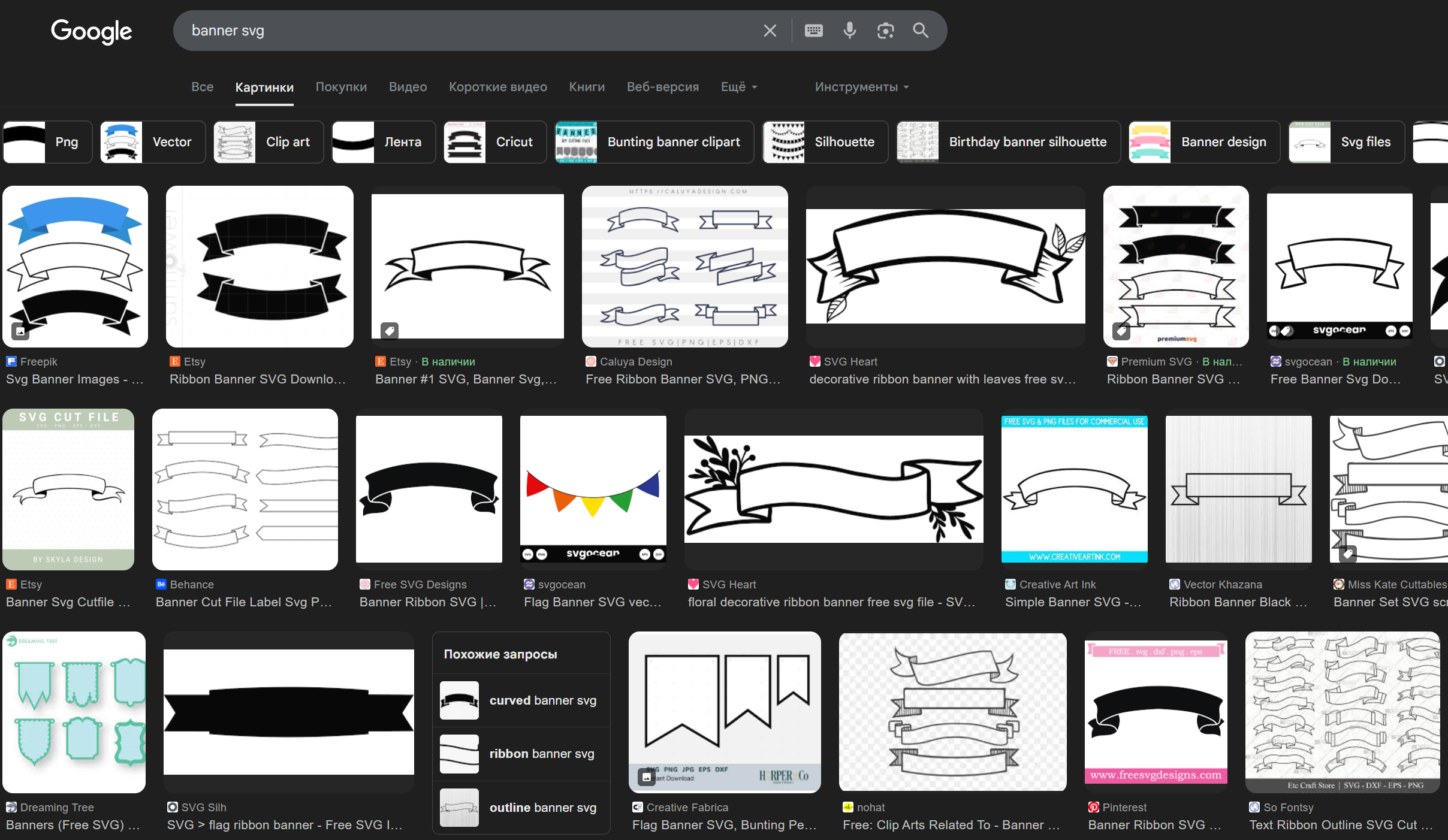Screen dimensions: 1448x840
Task: Click the Pinterest favicon beside the source name
Action: click(1093, 807)
